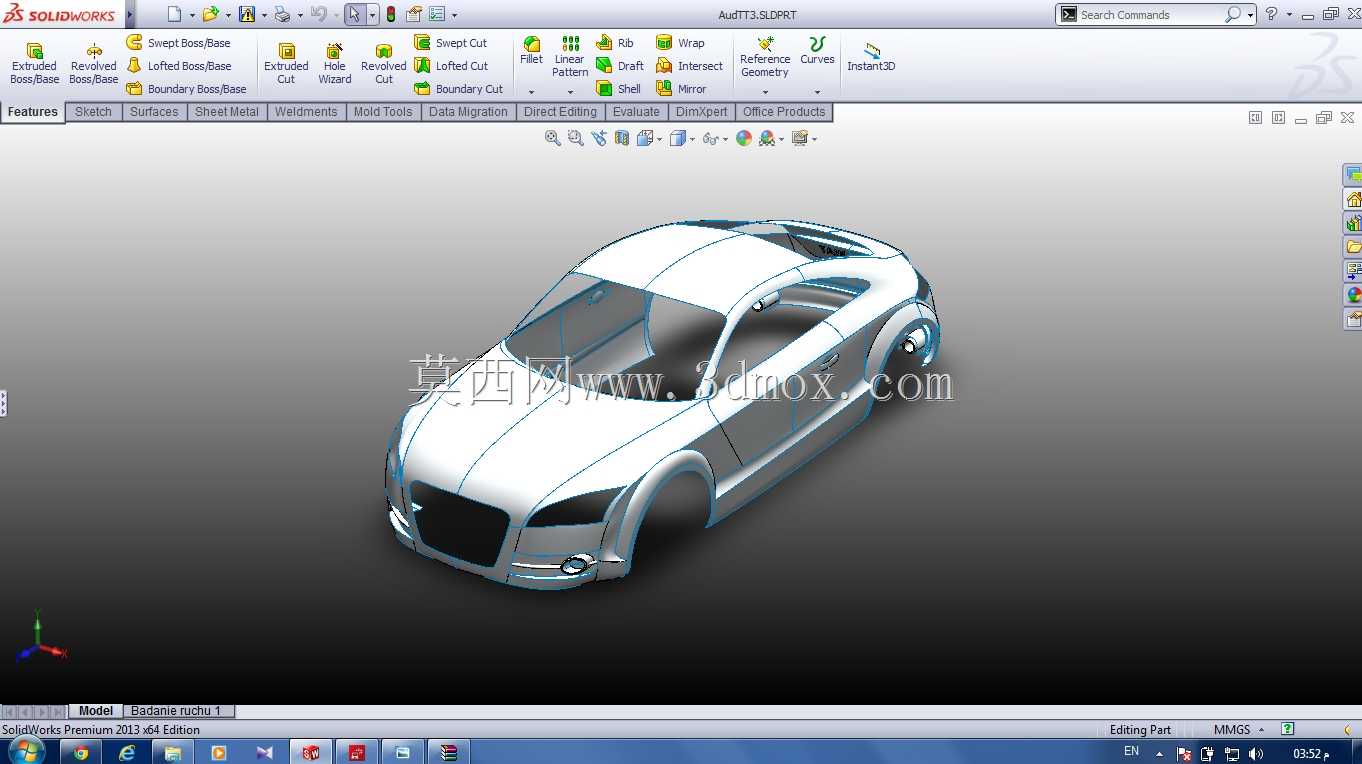Switch to the Mold Tools tab

click(x=383, y=112)
